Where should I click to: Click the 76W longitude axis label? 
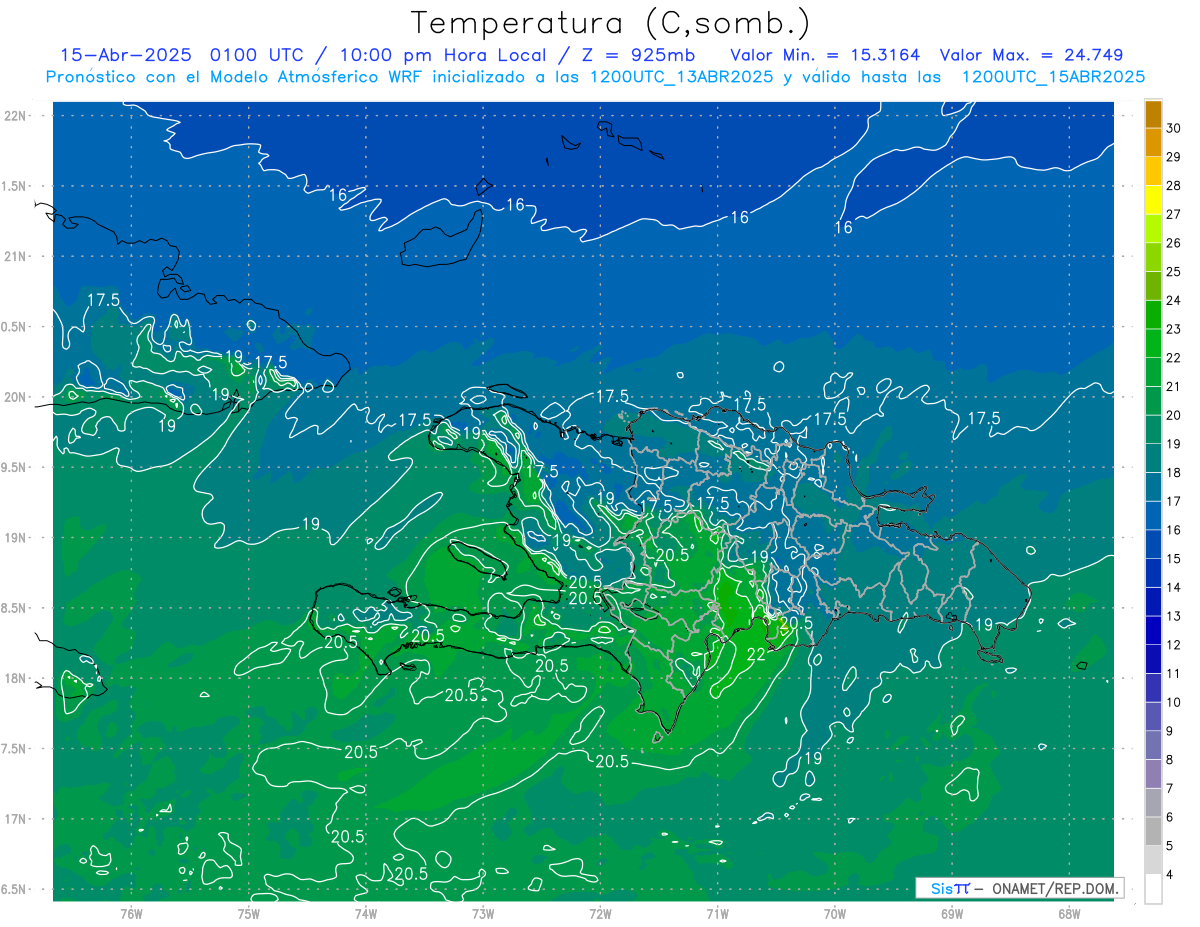[x=131, y=914]
